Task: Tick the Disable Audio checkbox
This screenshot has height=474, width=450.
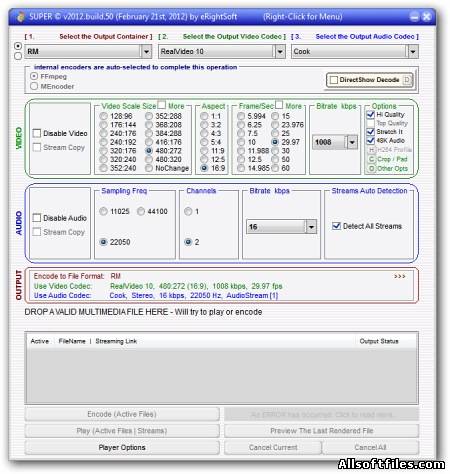Action: pos(37,218)
